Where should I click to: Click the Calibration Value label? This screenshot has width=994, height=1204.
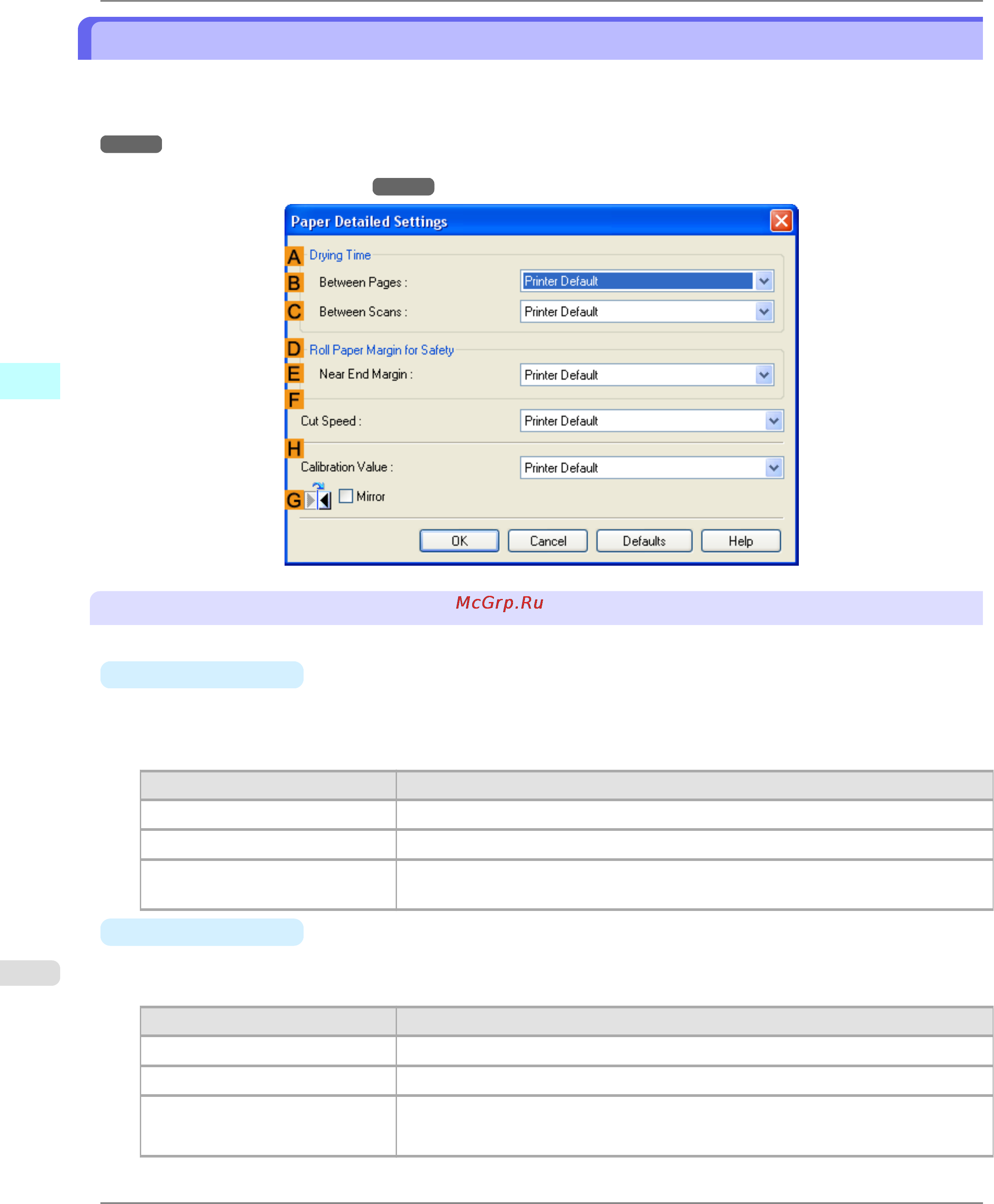coord(347,467)
